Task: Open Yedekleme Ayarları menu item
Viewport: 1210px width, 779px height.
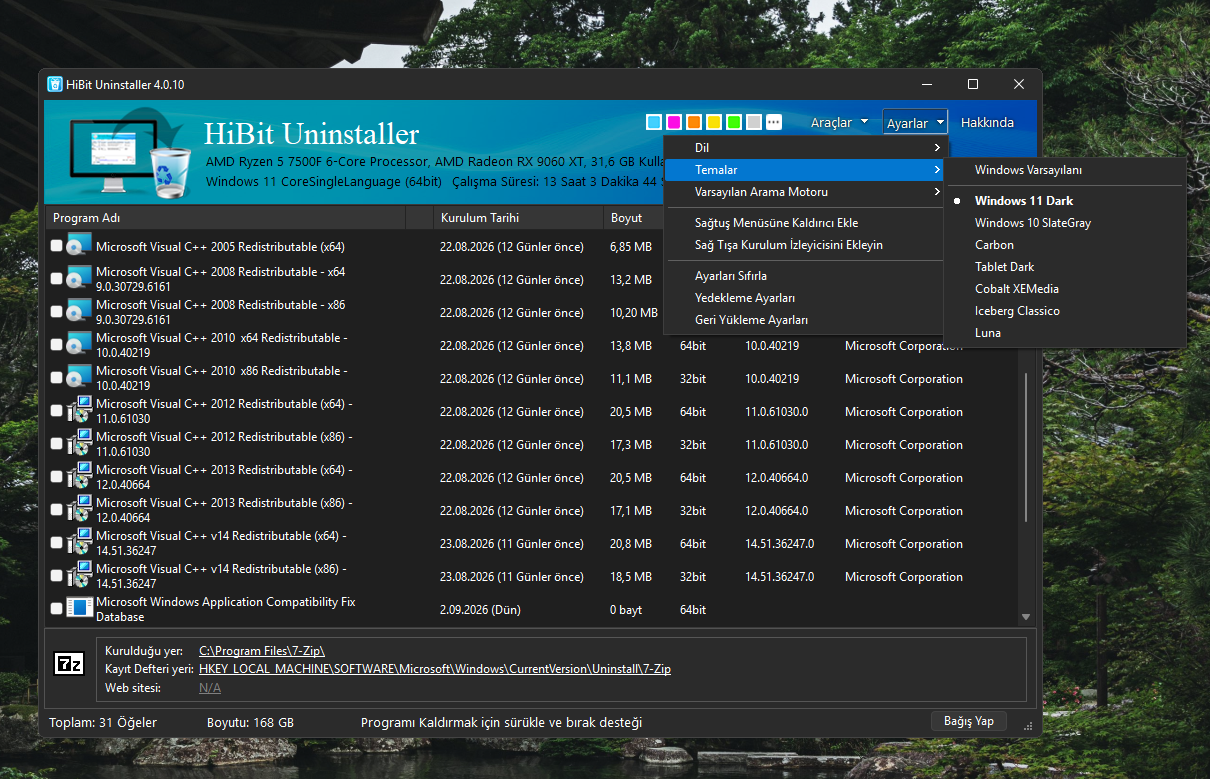Action: pos(803,298)
